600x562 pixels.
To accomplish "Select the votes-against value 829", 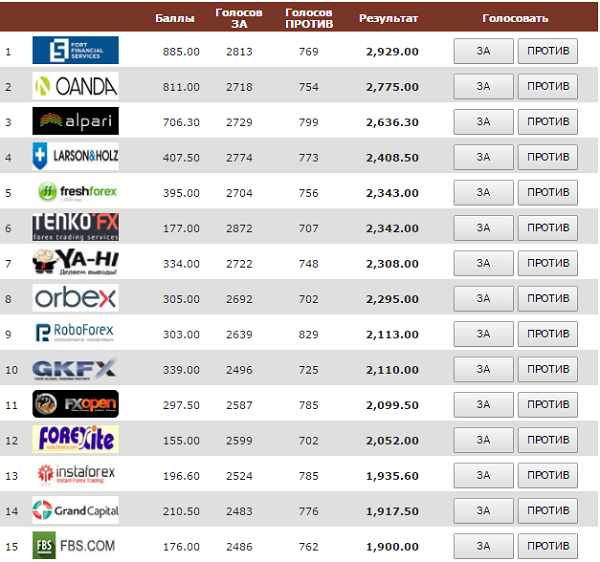I will (308, 335).
